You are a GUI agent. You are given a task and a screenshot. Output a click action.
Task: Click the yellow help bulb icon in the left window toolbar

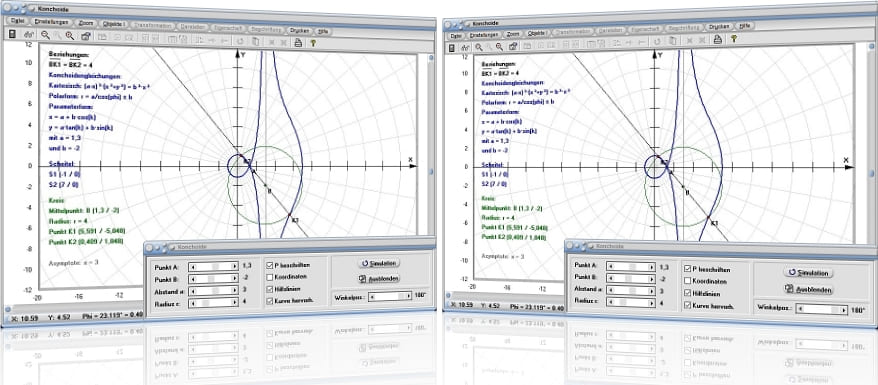(x=314, y=43)
